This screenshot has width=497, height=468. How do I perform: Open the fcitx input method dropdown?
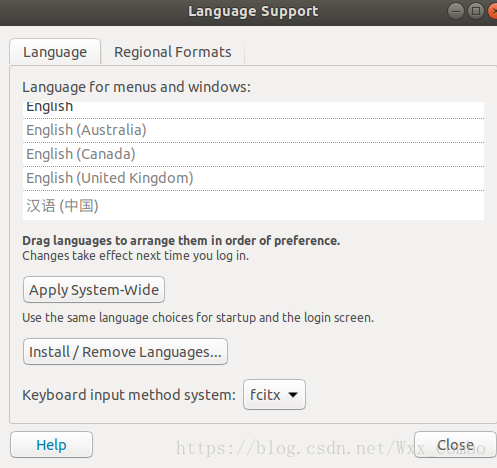[x=274, y=395]
